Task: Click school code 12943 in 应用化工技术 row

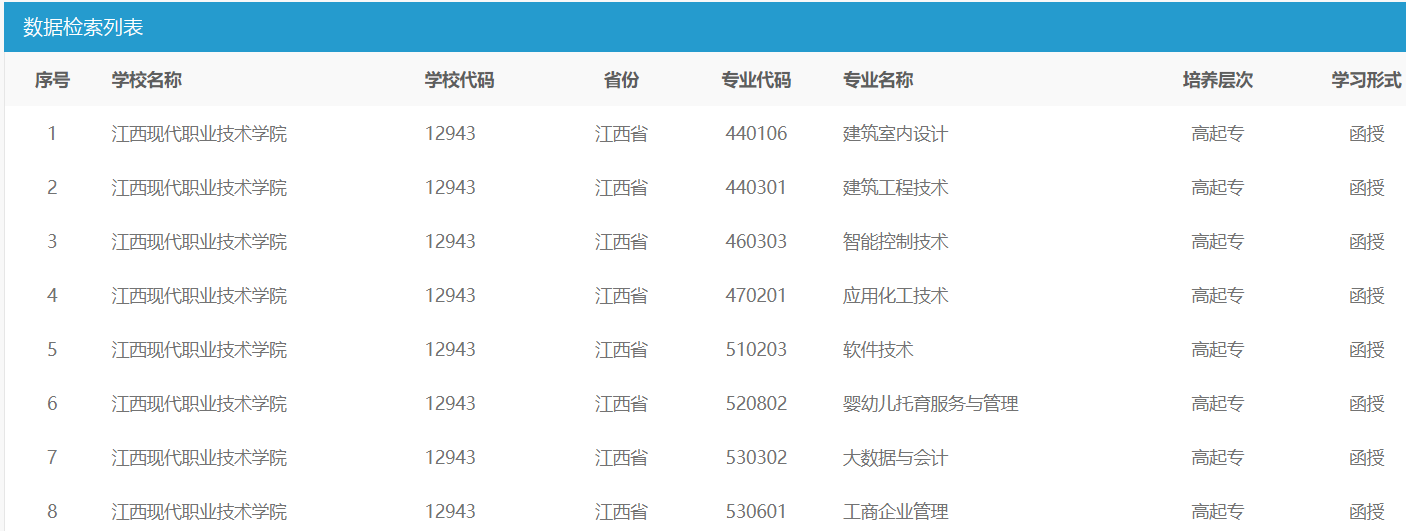Action: click(450, 295)
